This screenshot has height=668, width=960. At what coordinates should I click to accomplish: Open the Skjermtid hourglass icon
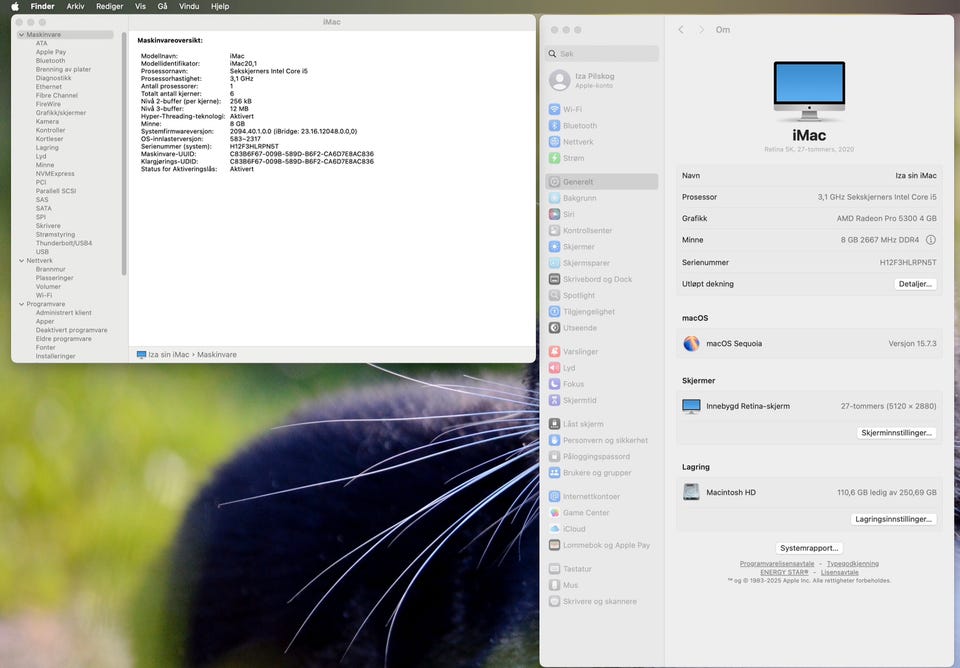click(554, 400)
